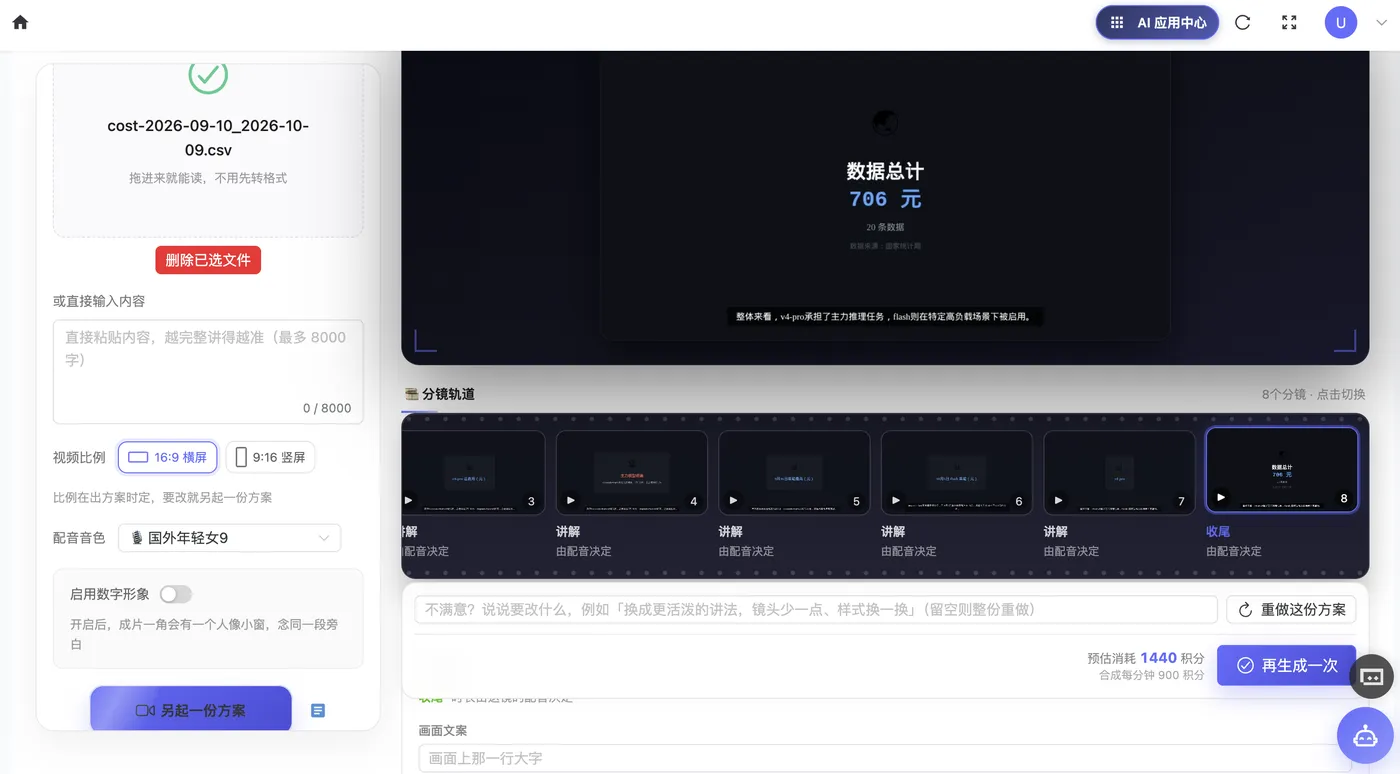Play storyboard clip 4 via play icon
Screen dimensions: 1400x774
(x=571, y=500)
